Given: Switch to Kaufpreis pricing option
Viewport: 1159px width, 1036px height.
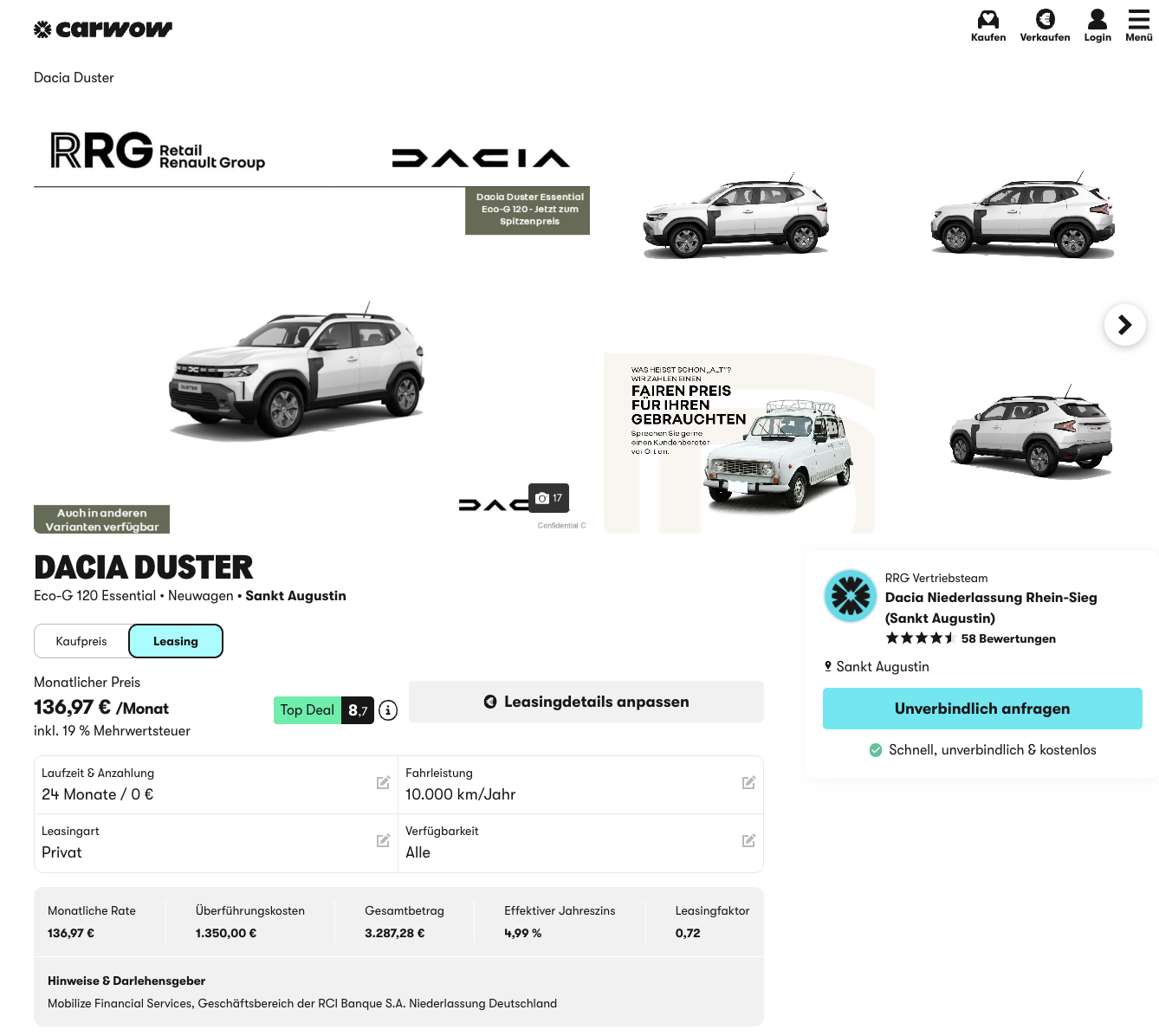Looking at the screenshot, I should 81,641.
